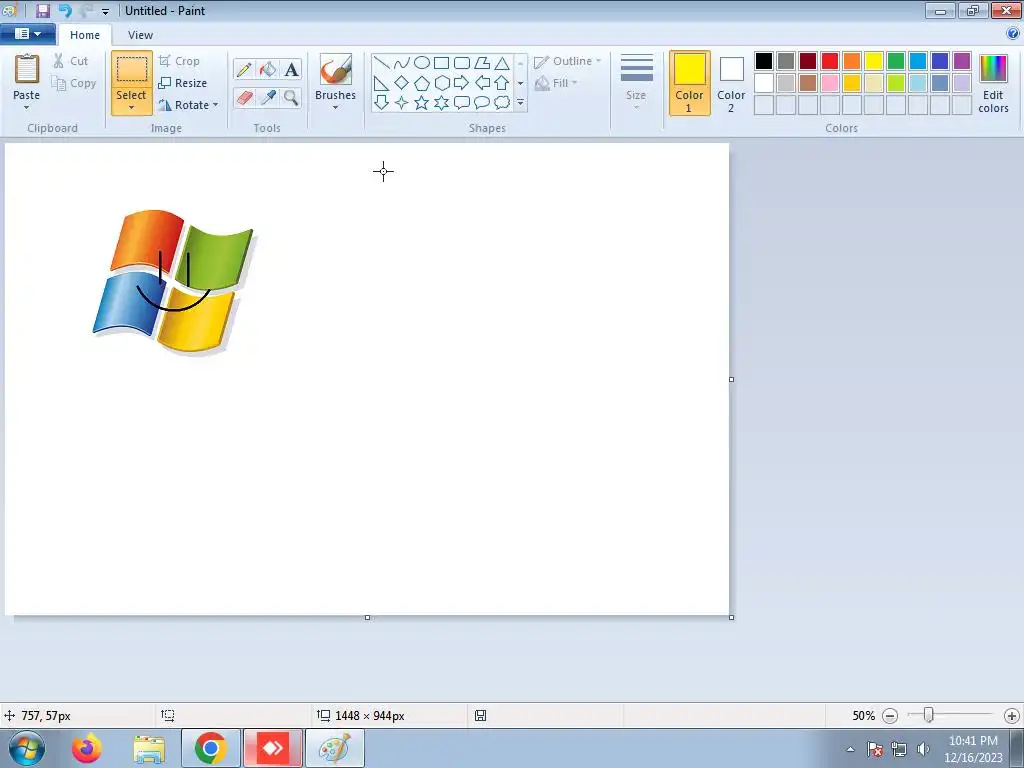Choose the Pentagon shape
This screenshot has height=768, width=1024.
422,83
